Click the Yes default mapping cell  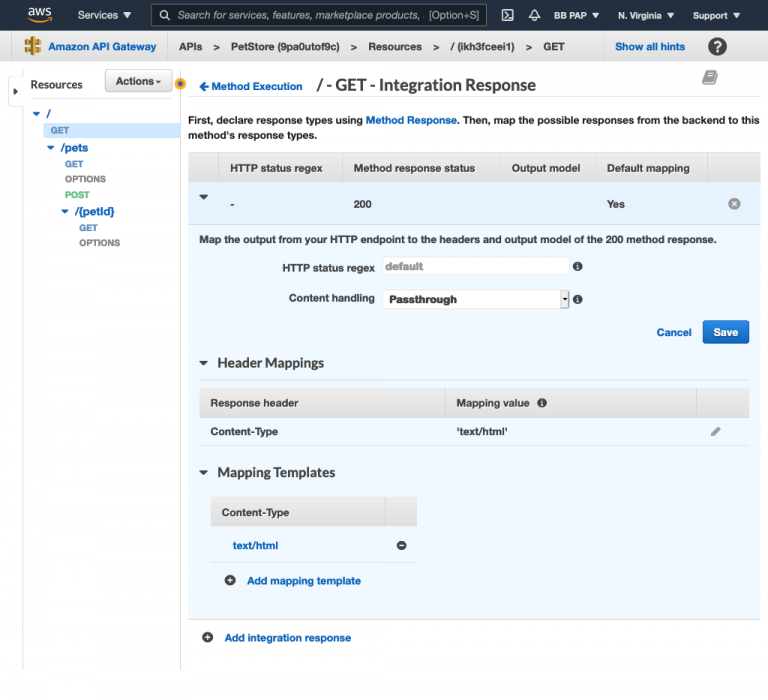(x=616, y=204)
